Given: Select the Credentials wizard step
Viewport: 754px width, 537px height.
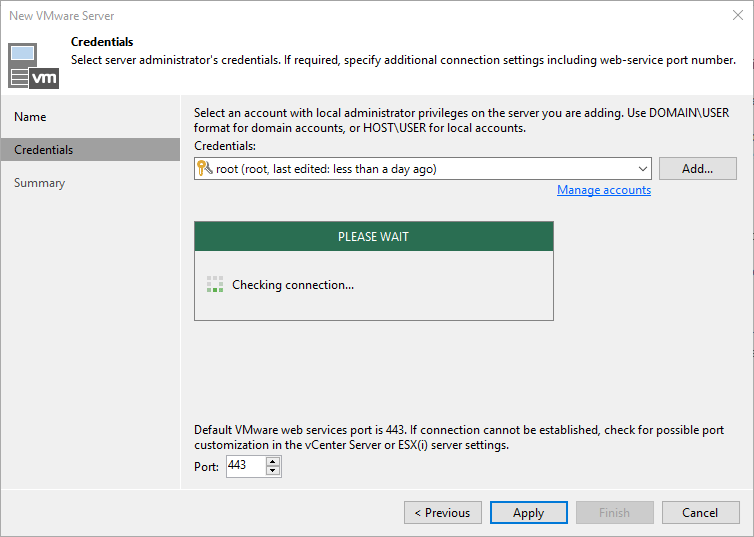Looking at the screenshot, I should pyautogui.click(x=90, y=150).
